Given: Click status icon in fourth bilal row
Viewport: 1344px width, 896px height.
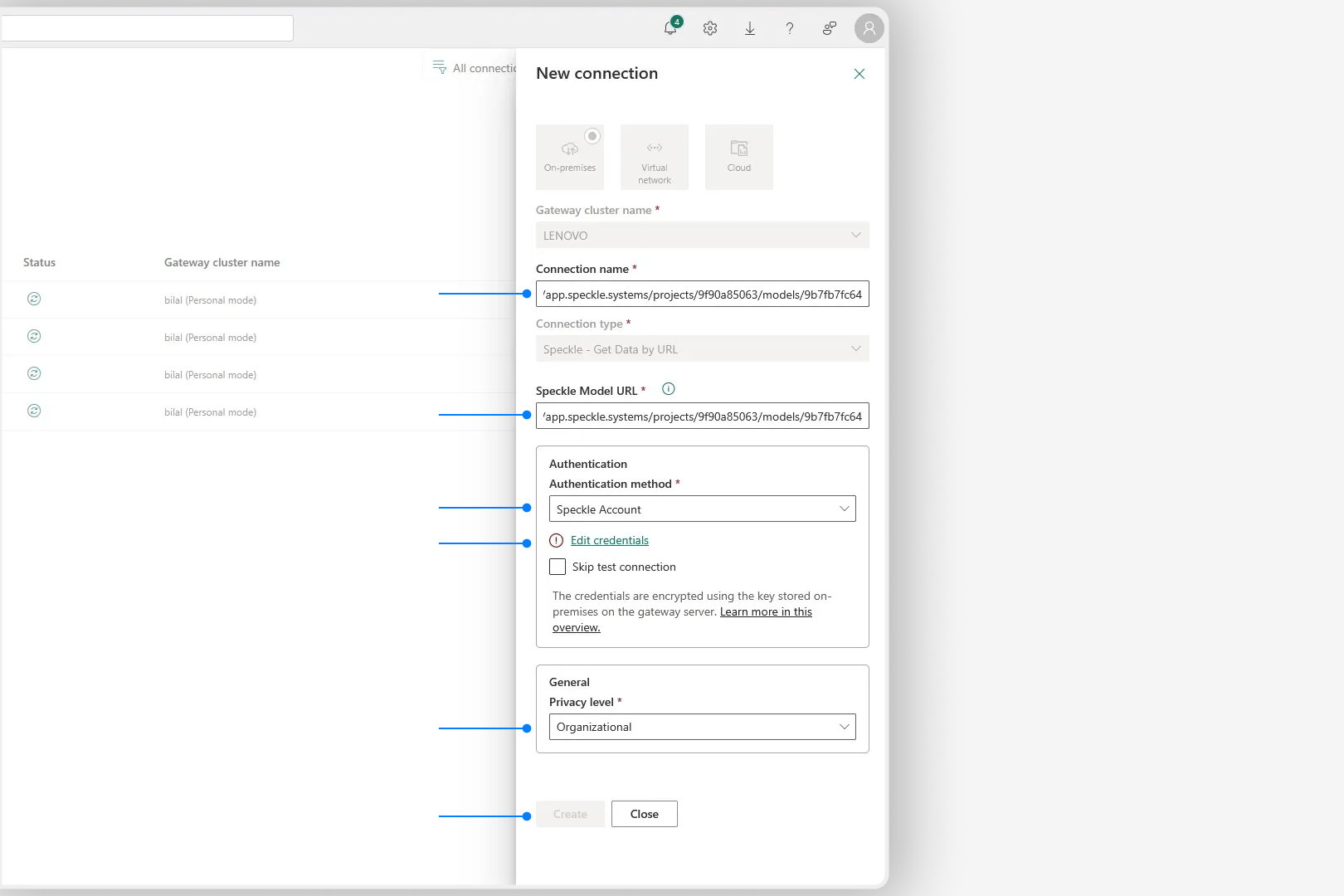Looking at the screenshot, I should pos(34,411).
